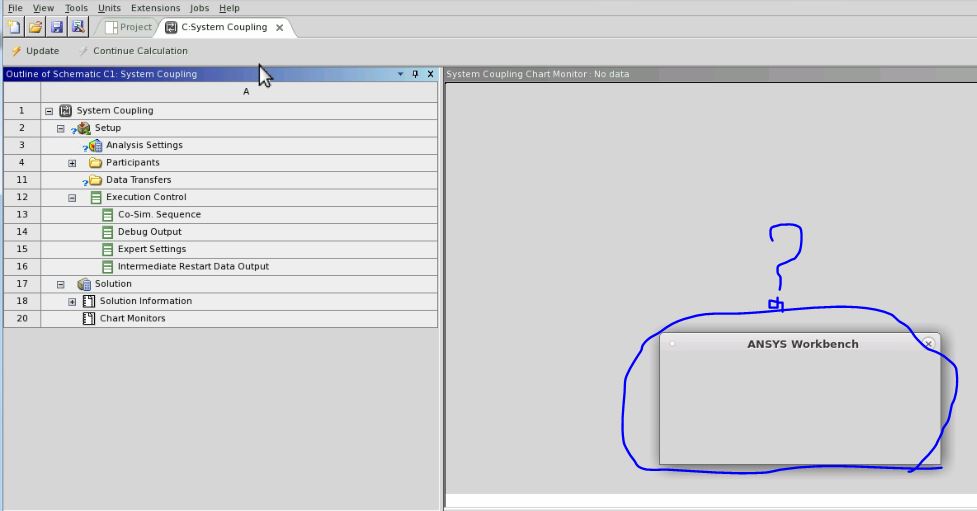
Task: Select the Data Transfers row text
Action: coord(138,180)
